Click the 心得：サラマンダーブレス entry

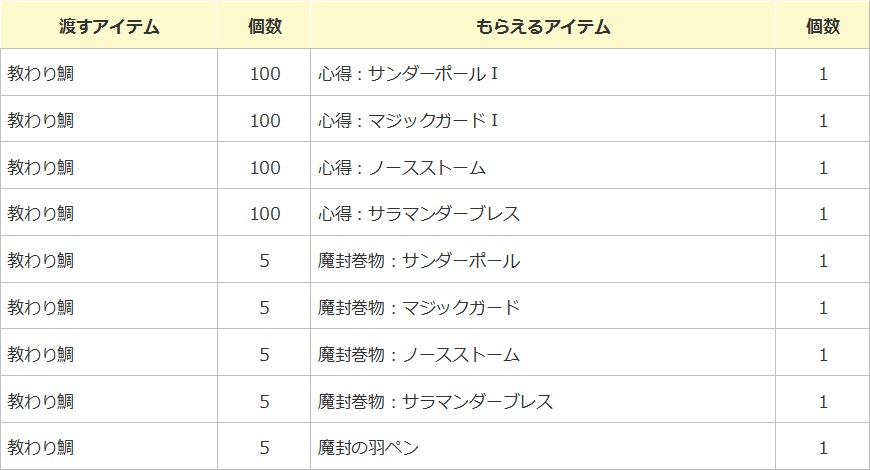[x=419, y=214]
